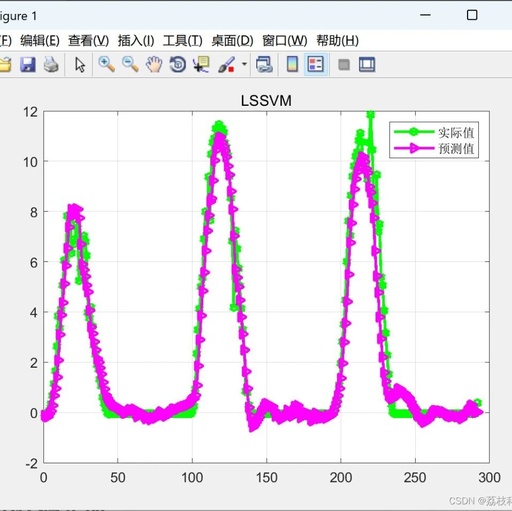512x511 pixels.
Task: Click the y-axis tick label -2
Action: (x=32, y=464)
